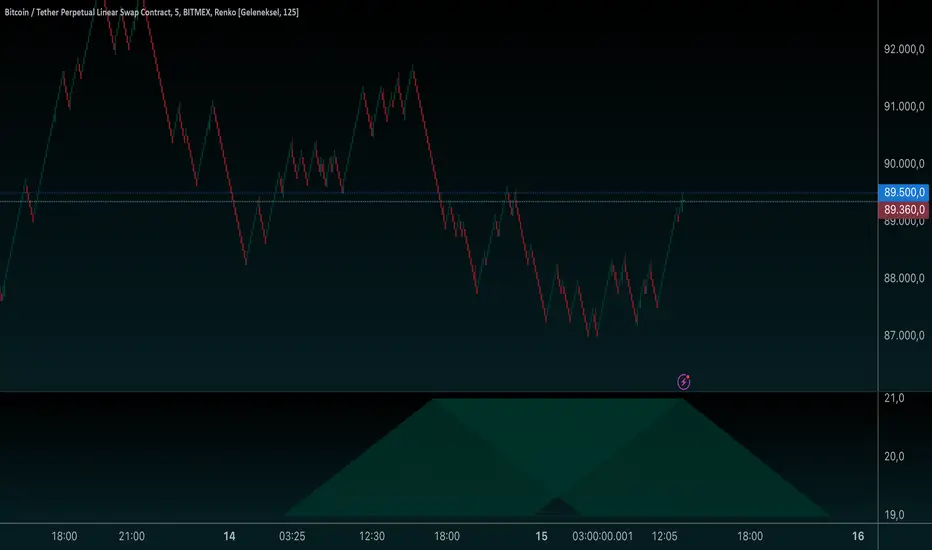
Task: Click the 12:30 time axis label
Action: (372, 536)
